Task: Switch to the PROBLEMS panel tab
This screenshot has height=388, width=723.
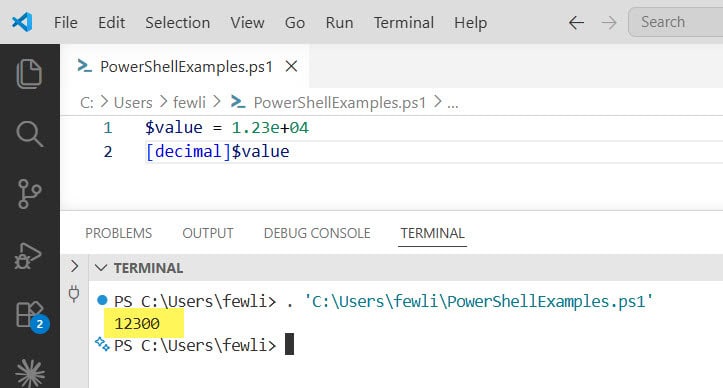Action: tap(119, 233)
